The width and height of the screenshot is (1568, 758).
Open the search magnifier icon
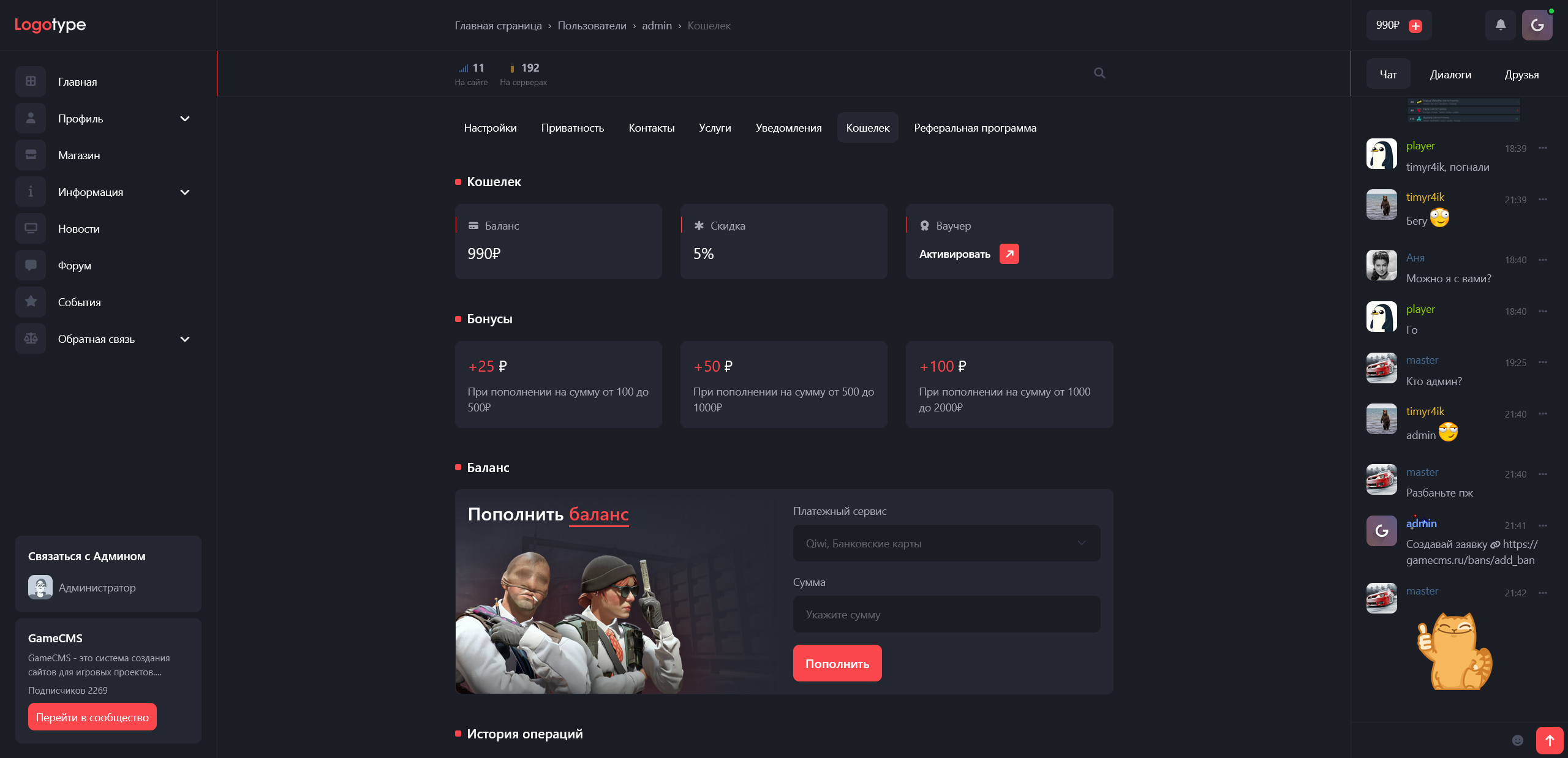1099,73
